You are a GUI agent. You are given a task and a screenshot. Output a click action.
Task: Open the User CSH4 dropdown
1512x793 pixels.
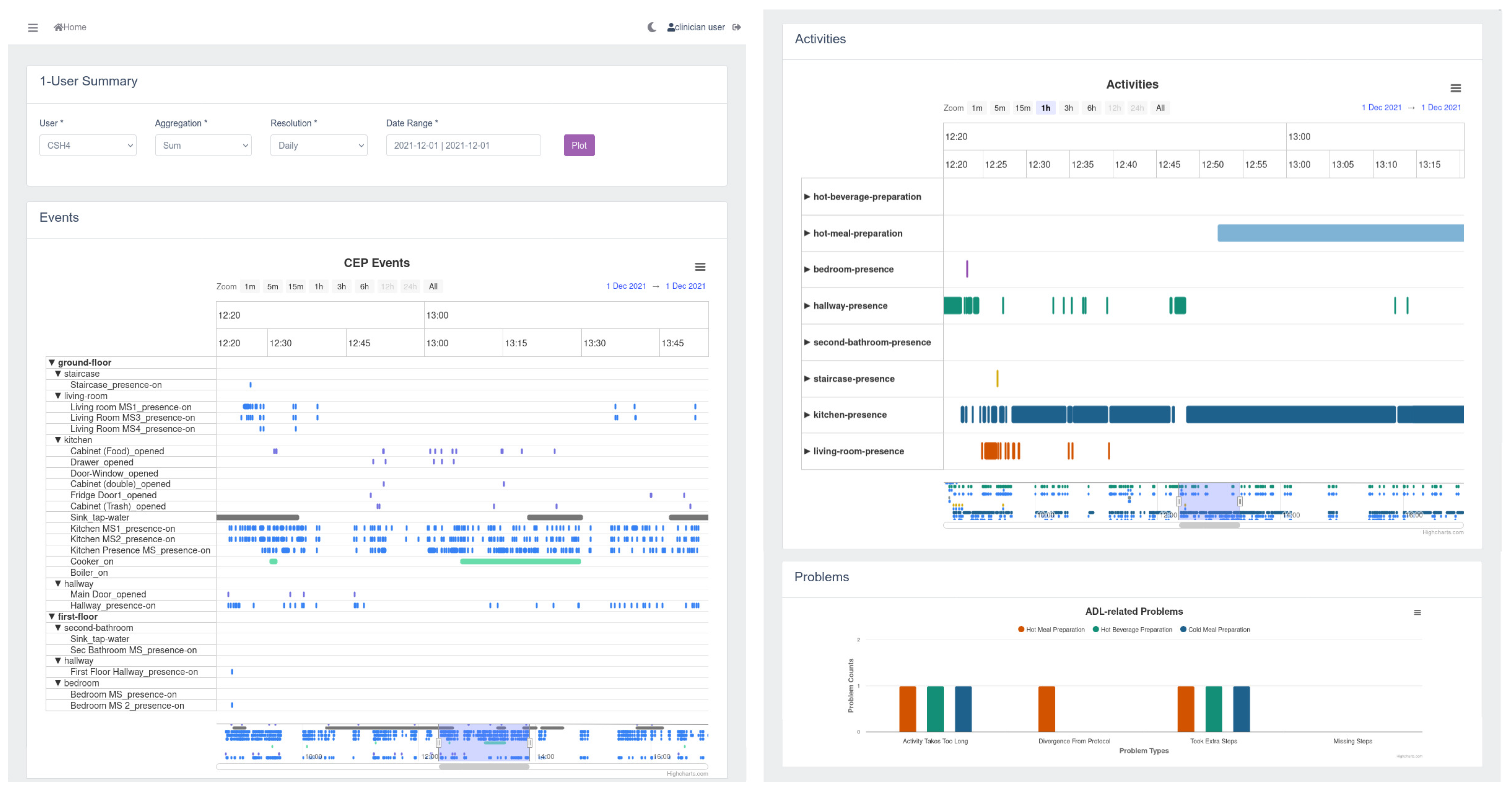coord(88,146)
